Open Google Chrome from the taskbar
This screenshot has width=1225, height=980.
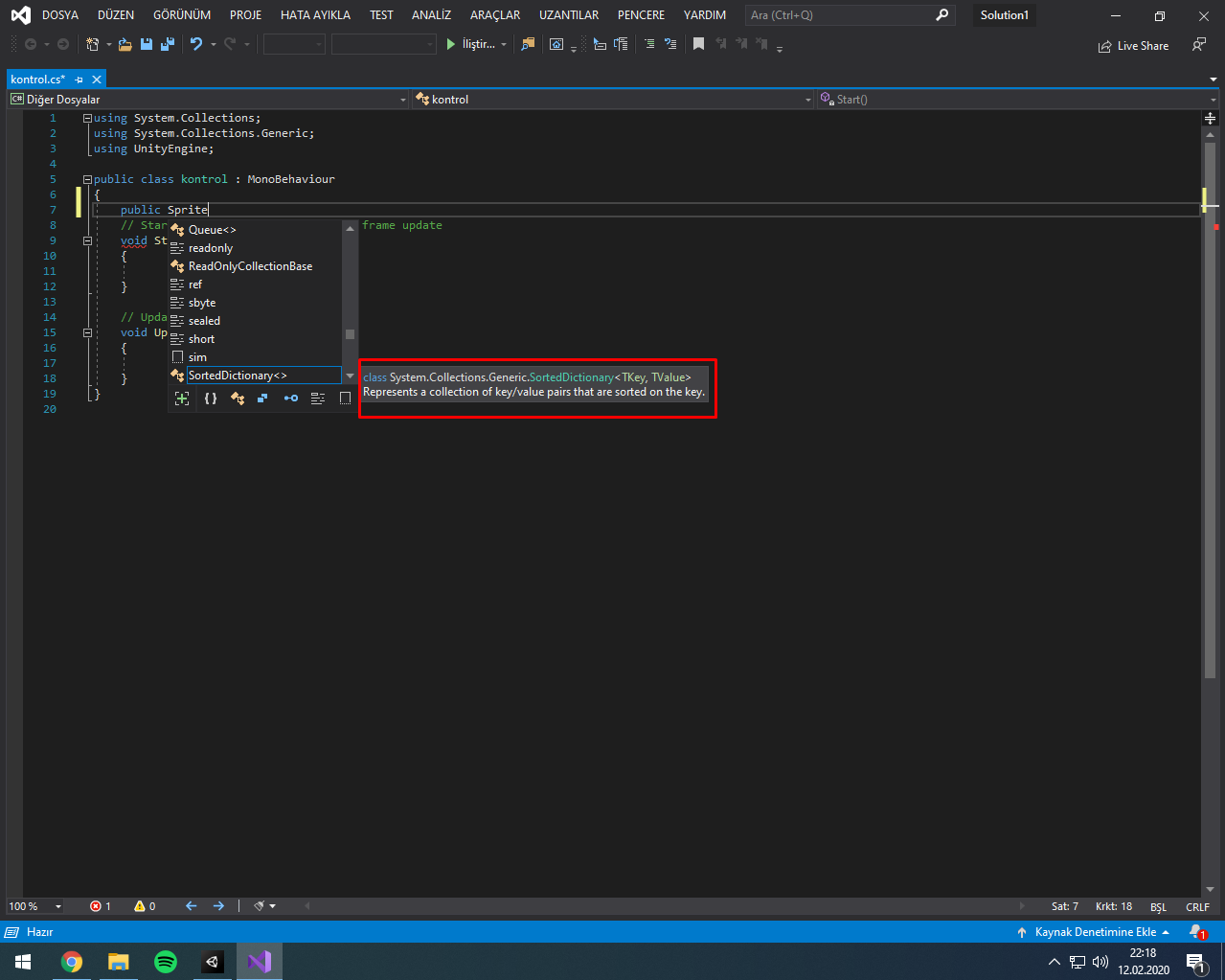72,962
